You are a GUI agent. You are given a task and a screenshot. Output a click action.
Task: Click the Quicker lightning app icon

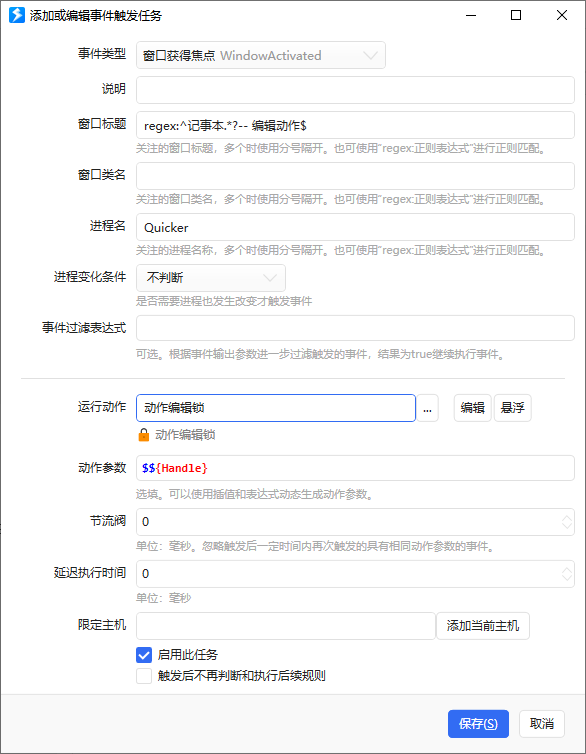coord(17,15)
